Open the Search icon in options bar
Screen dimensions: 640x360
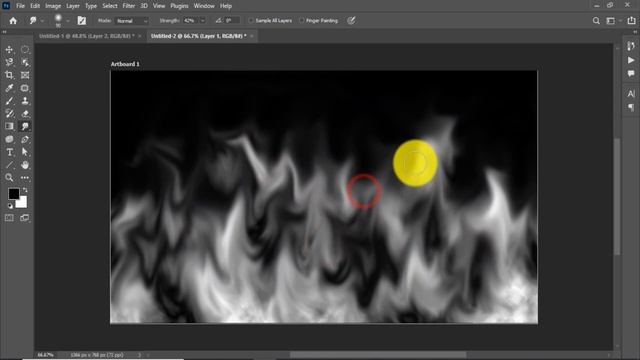596,20
